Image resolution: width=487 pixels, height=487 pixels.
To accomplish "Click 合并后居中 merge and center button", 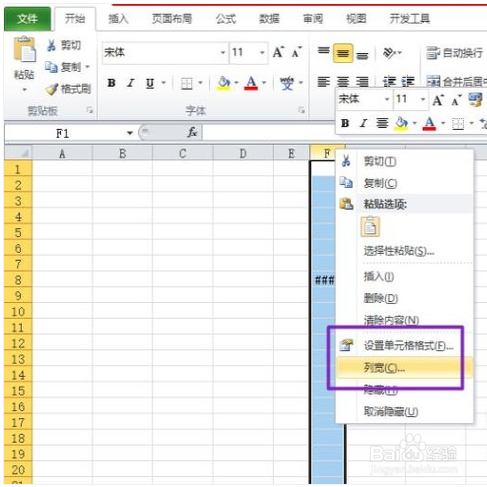I will 456,81.
